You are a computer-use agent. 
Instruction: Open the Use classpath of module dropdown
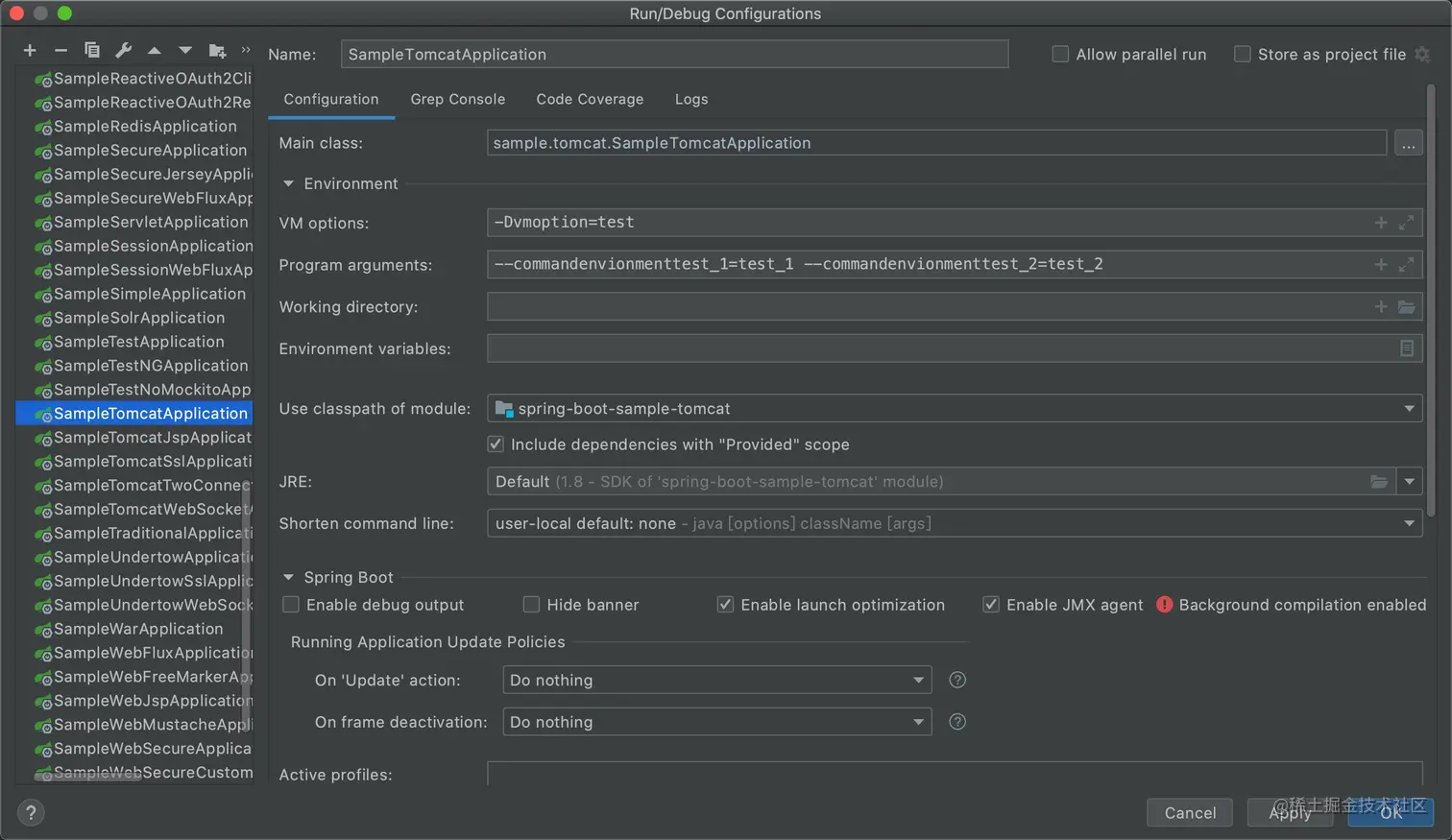955,409
